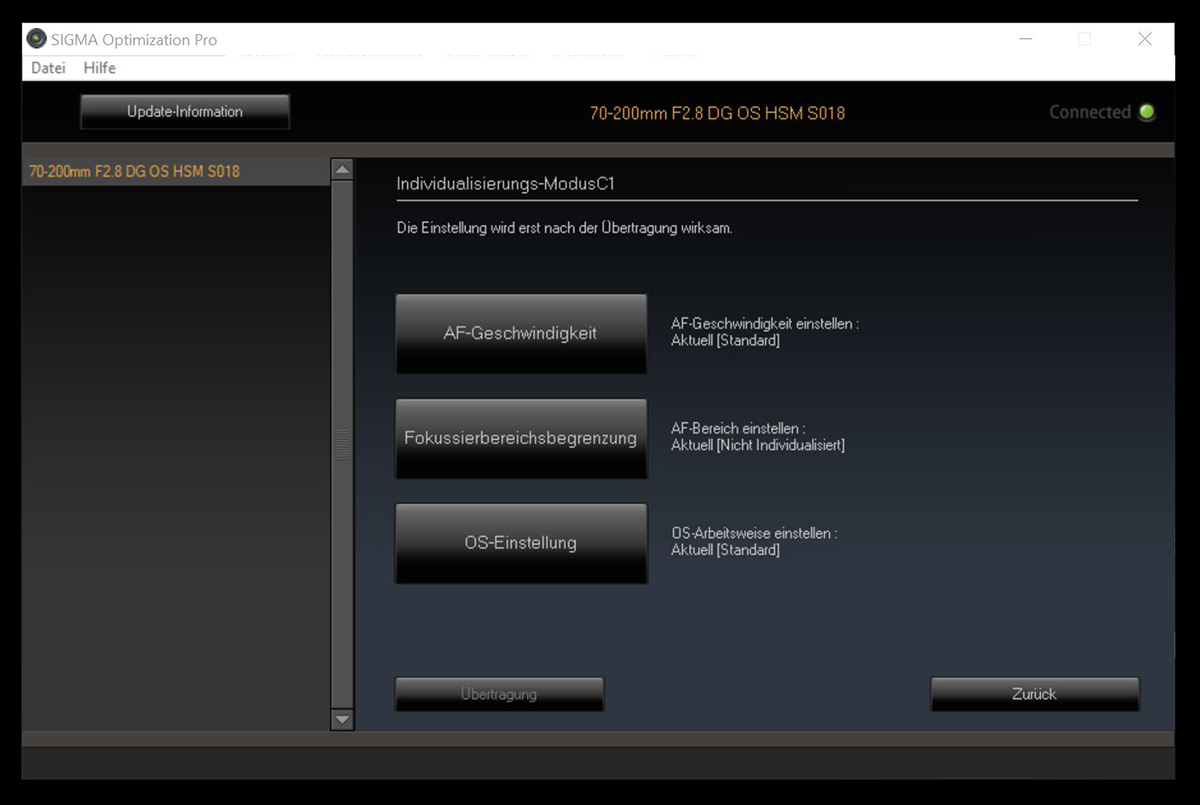This screenshot has width=1200, height=805.
Task: Select 70-200mm lens in the left list
Action: (135, 171)
